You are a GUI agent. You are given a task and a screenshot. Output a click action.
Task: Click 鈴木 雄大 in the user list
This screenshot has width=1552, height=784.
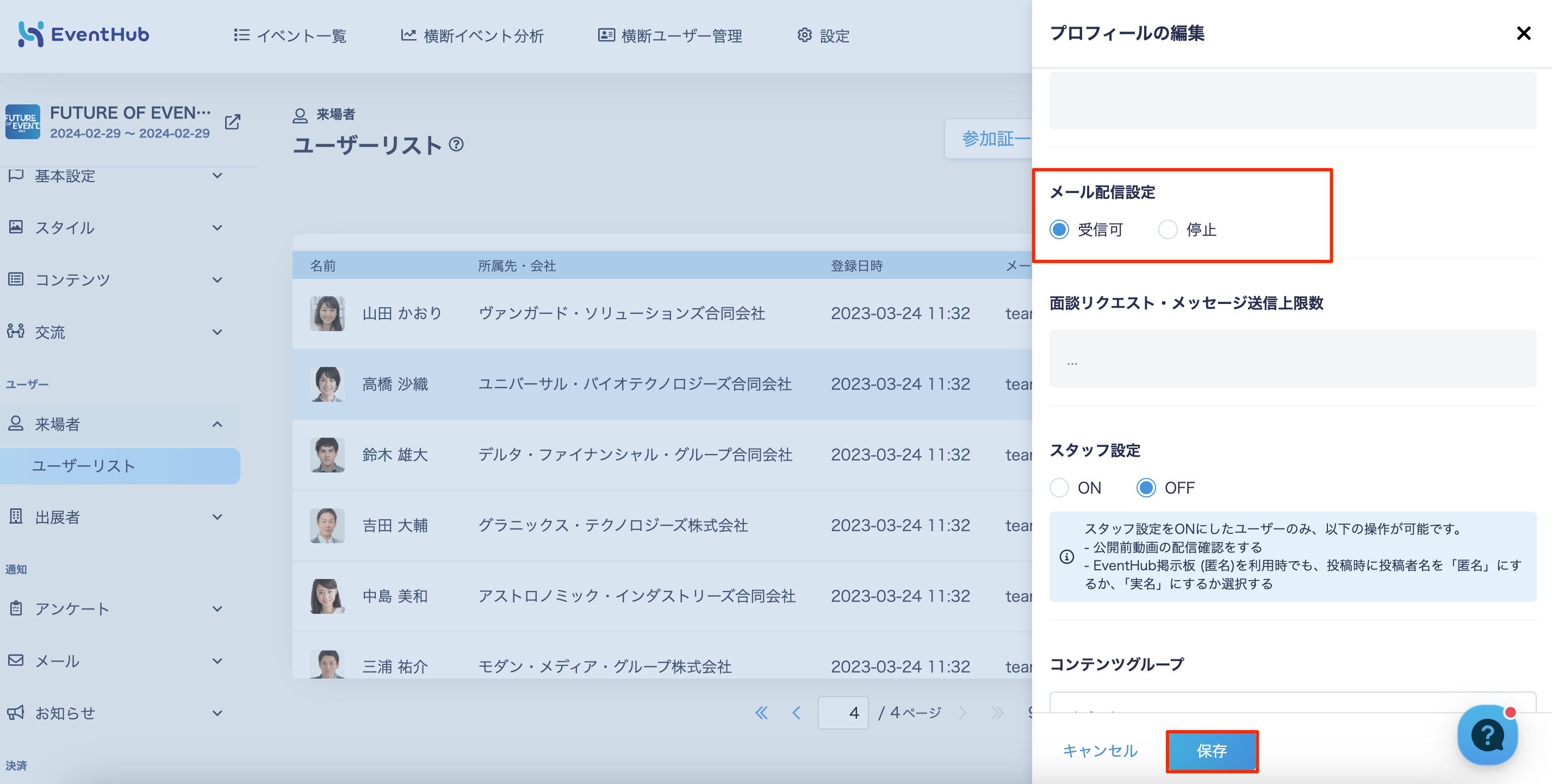[x=395, y=455]
